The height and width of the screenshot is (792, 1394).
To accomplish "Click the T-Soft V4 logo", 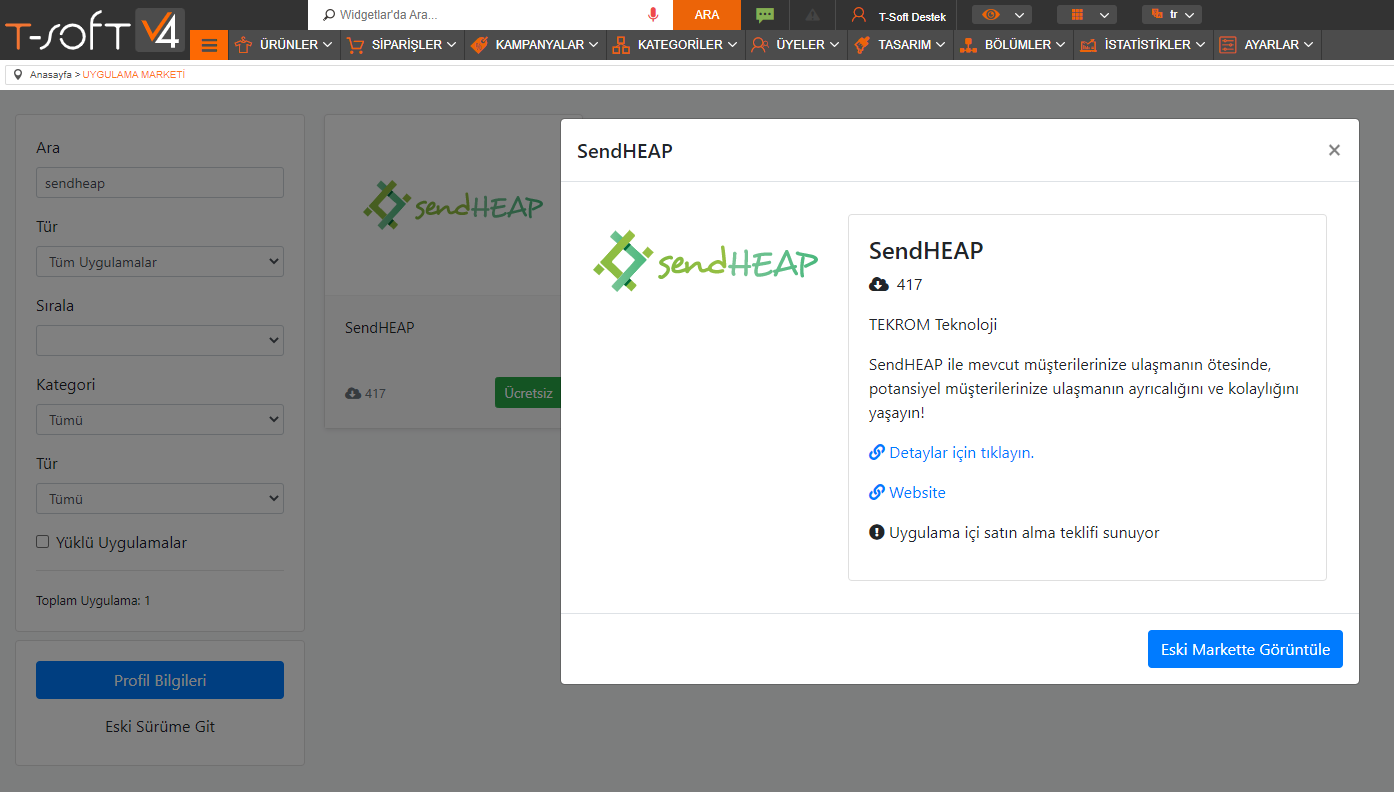I will click(x=94, y=30).
